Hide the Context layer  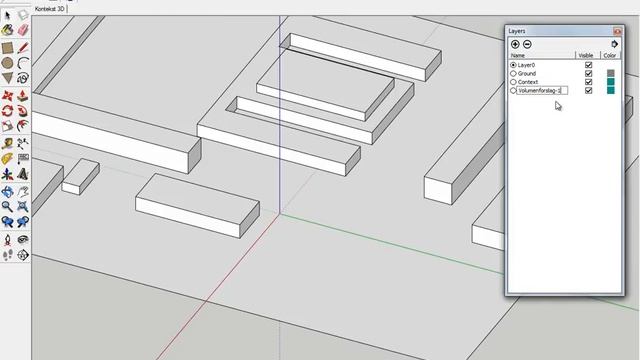point(589,82)
